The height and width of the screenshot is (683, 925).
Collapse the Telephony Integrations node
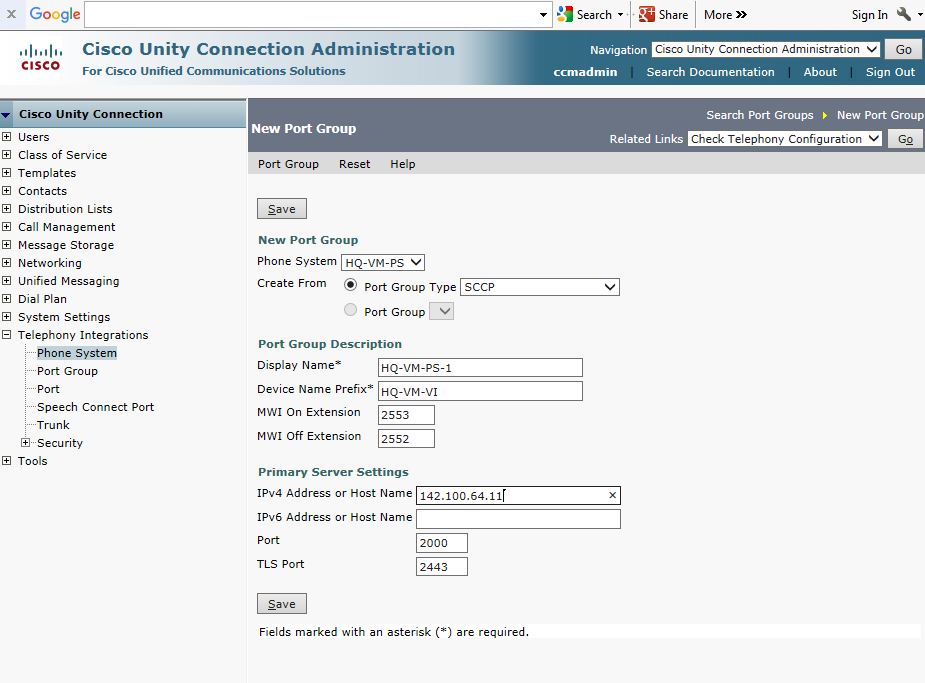(7, 335)
